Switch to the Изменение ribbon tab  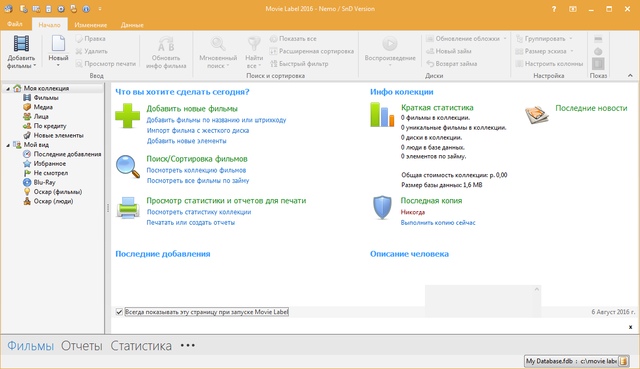[91, 25]
